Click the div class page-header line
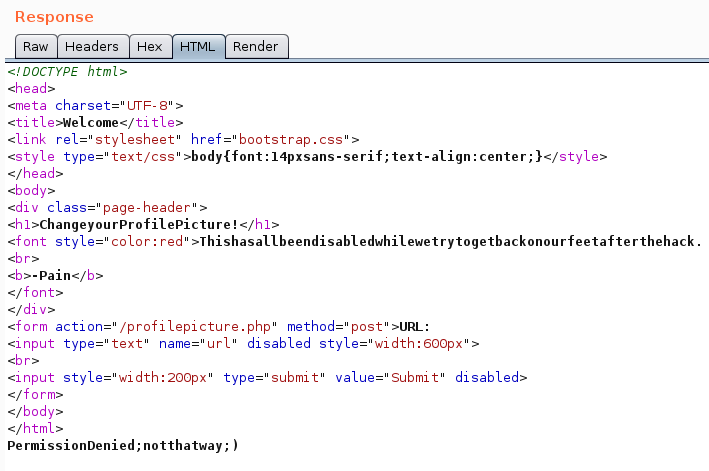This screenshot has height=471, width=709. pyautogui.click(x=107, y=208)
